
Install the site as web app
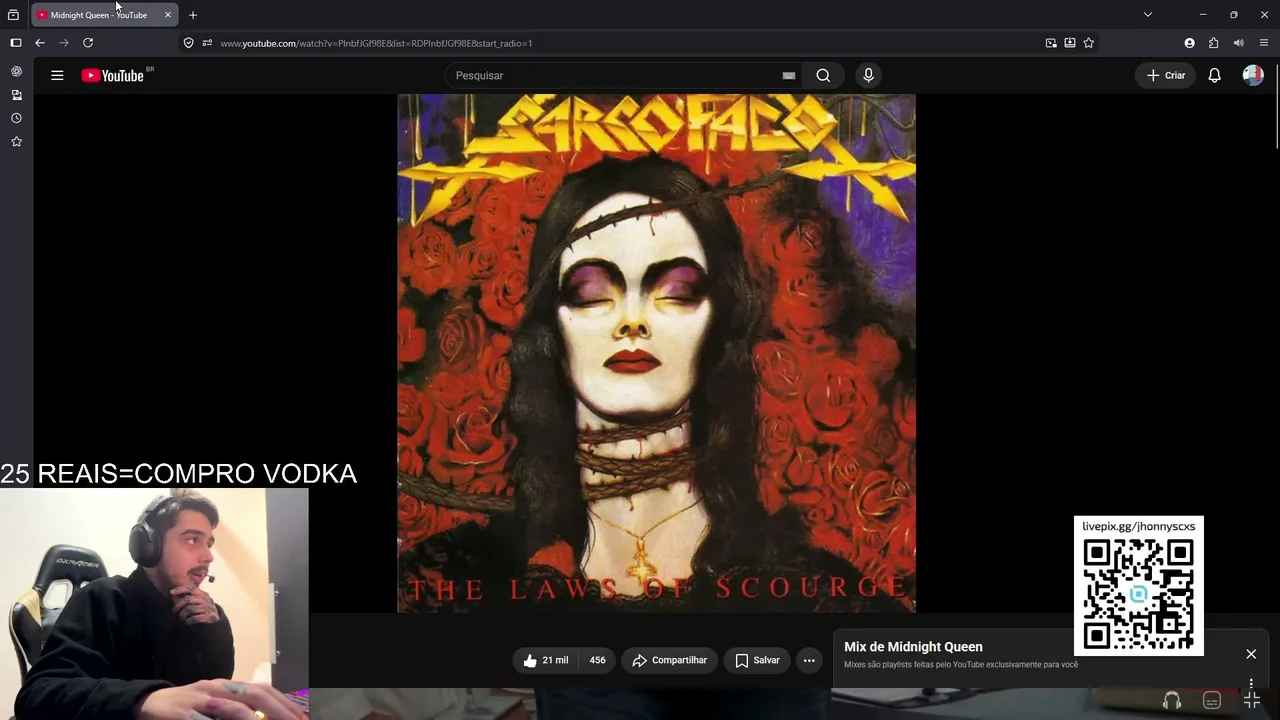(x=1070, y=43)
